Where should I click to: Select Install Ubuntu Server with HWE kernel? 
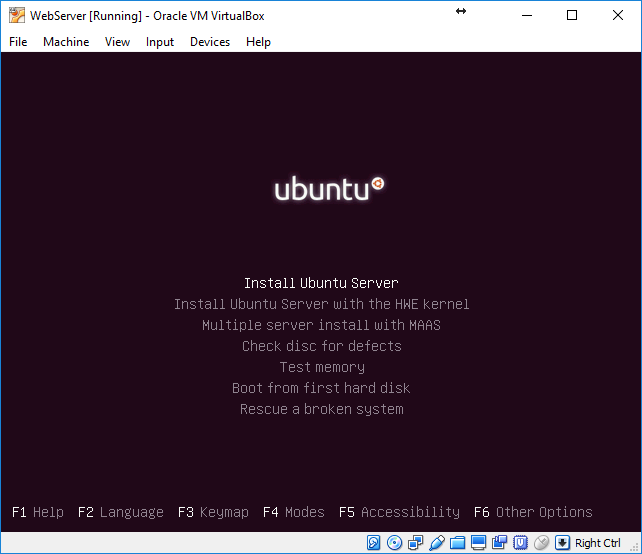tap(321, 304)
